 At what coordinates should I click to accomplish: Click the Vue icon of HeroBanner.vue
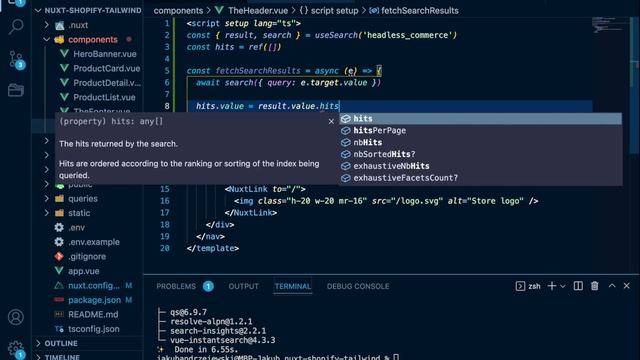tap(64, 54)
